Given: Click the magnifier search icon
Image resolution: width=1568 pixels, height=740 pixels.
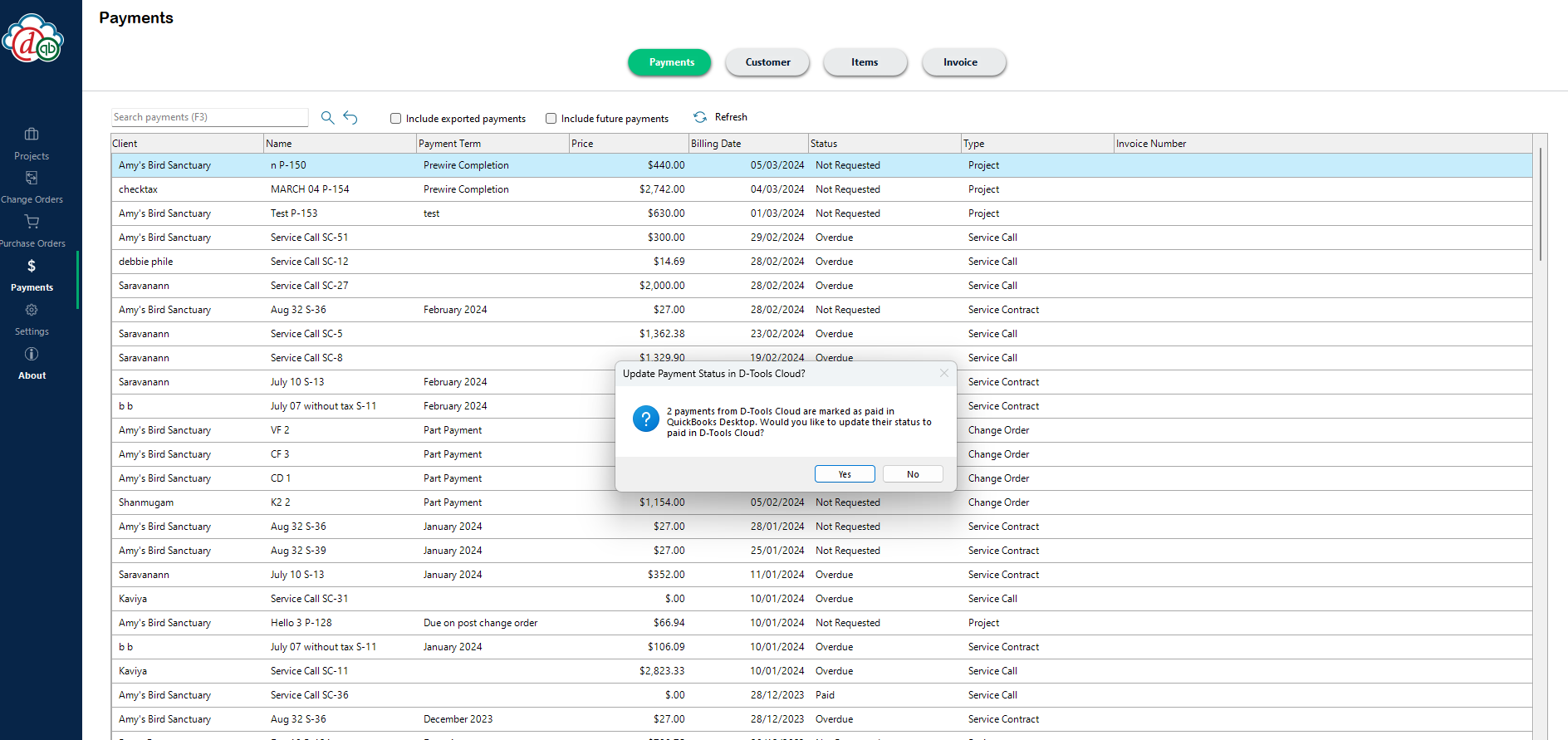Looking at the screenshot, I should tap(327, 118).
